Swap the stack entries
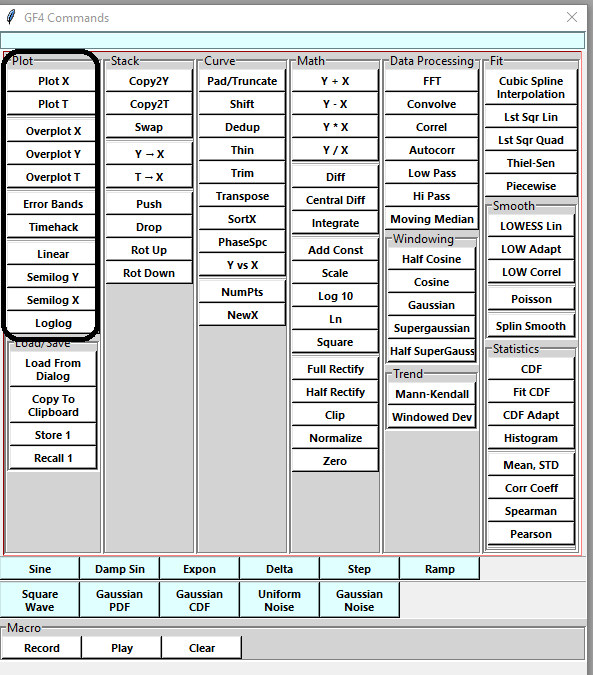Screen dimensions: 593x675 [149, 127]
